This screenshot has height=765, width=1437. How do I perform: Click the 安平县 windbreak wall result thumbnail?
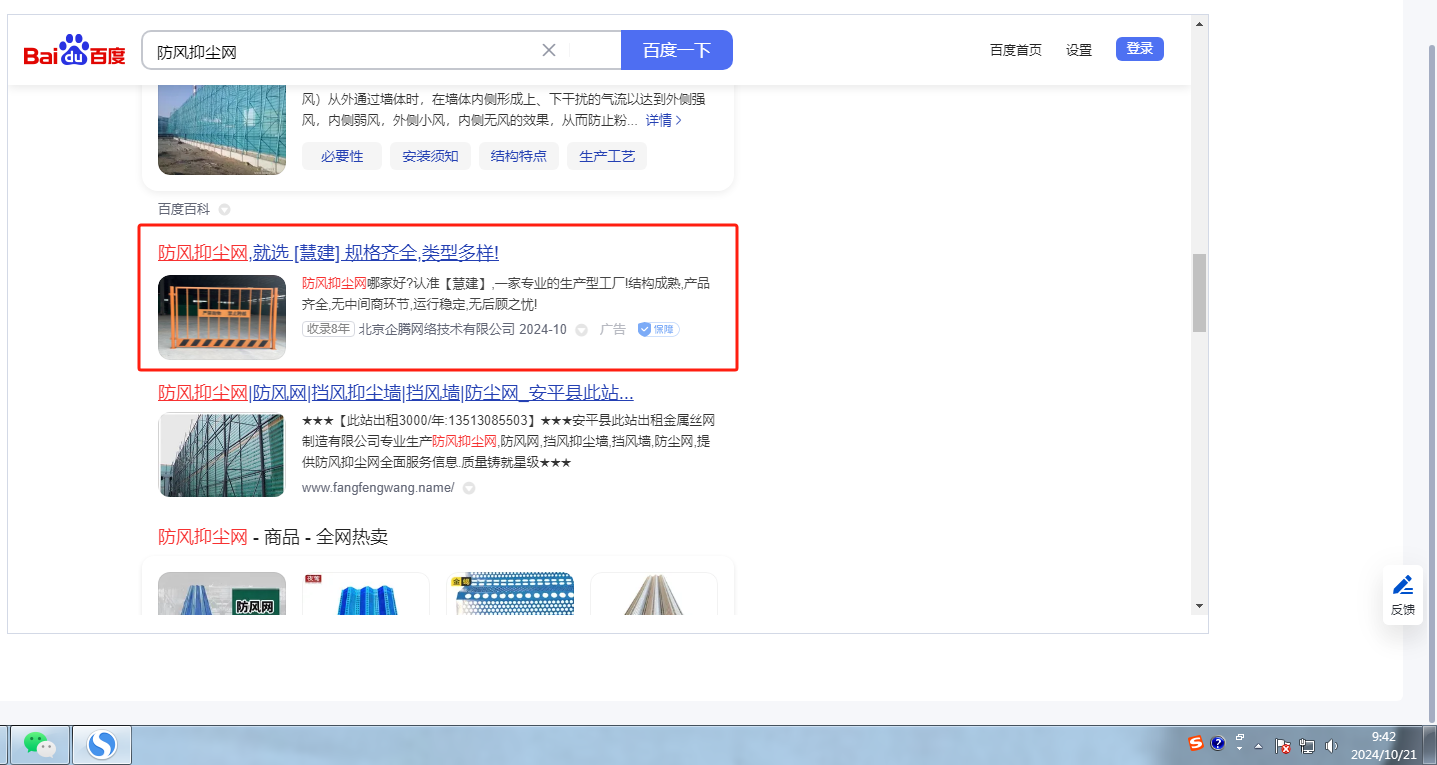tap(222, 455)
